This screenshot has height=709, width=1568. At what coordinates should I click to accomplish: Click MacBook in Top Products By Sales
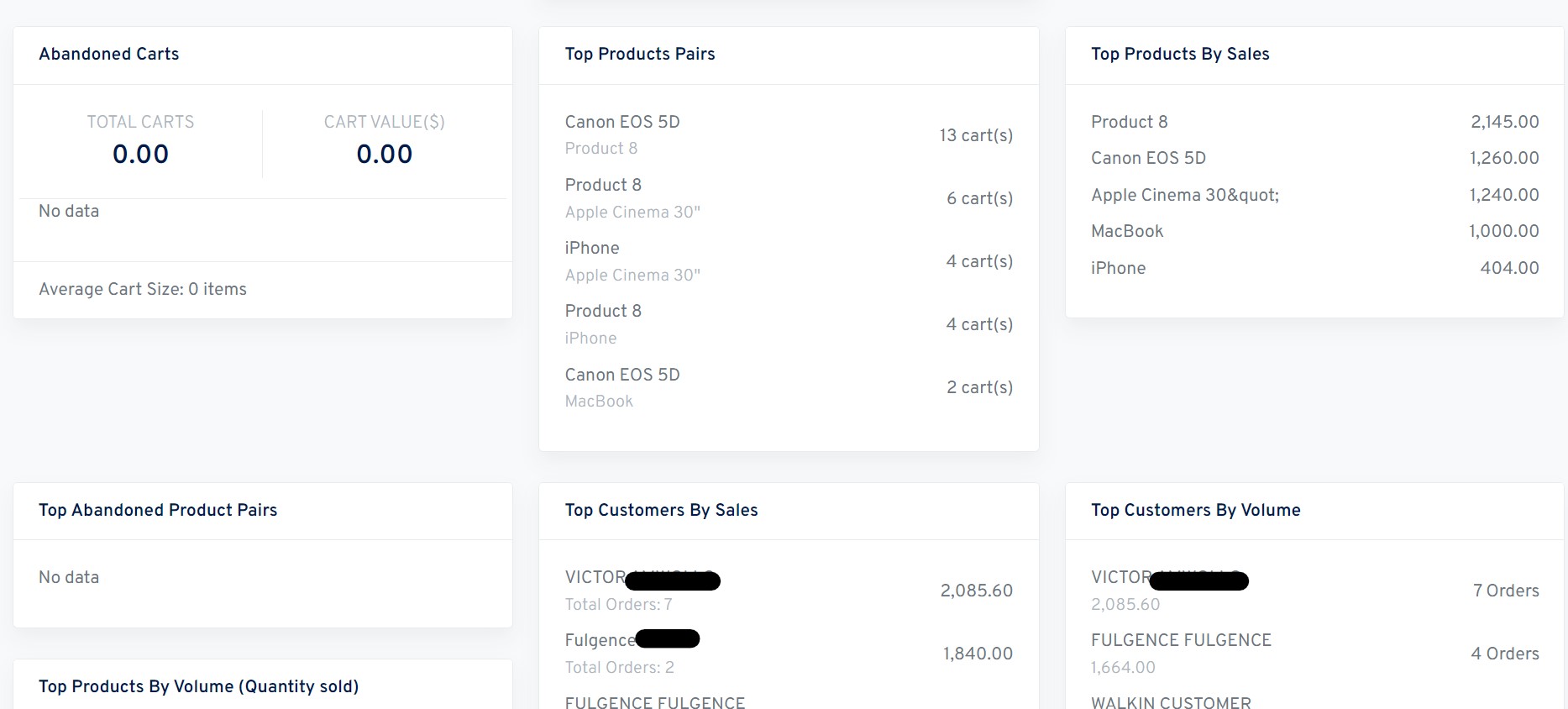coord(1127,231)
